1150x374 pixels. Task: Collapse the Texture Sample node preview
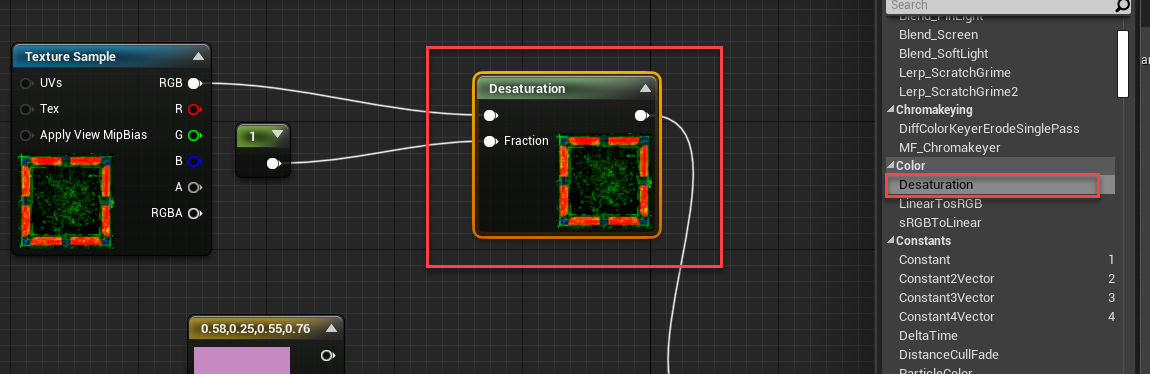coord(198,56)
